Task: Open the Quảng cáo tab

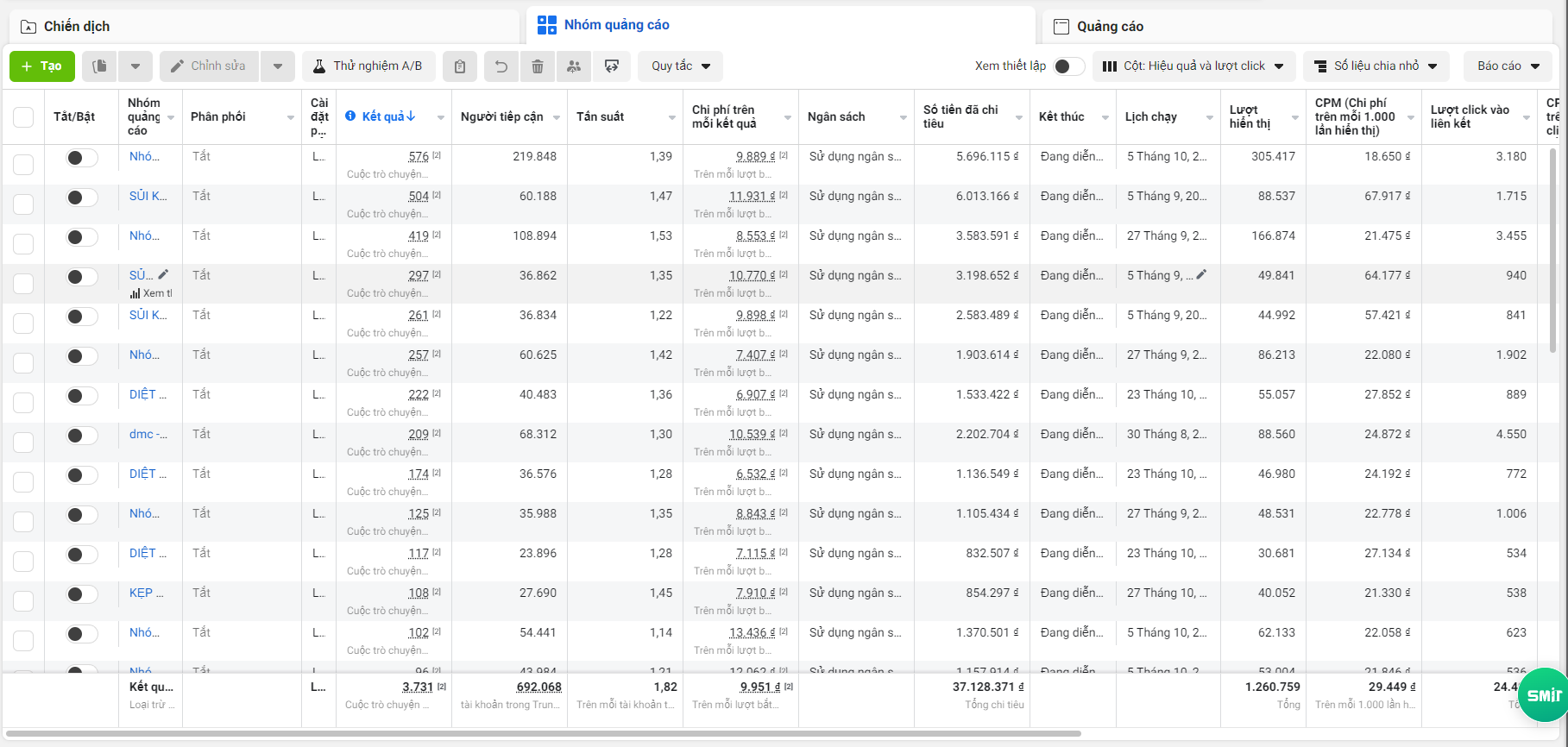Action: [1110, 27]
